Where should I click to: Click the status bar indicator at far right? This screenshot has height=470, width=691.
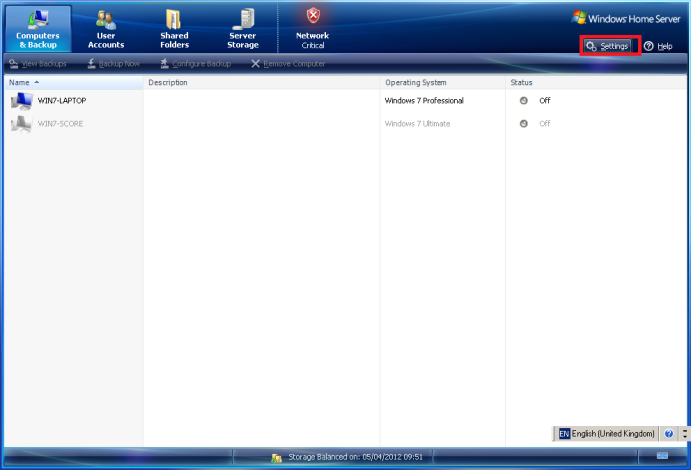[662, 456]
